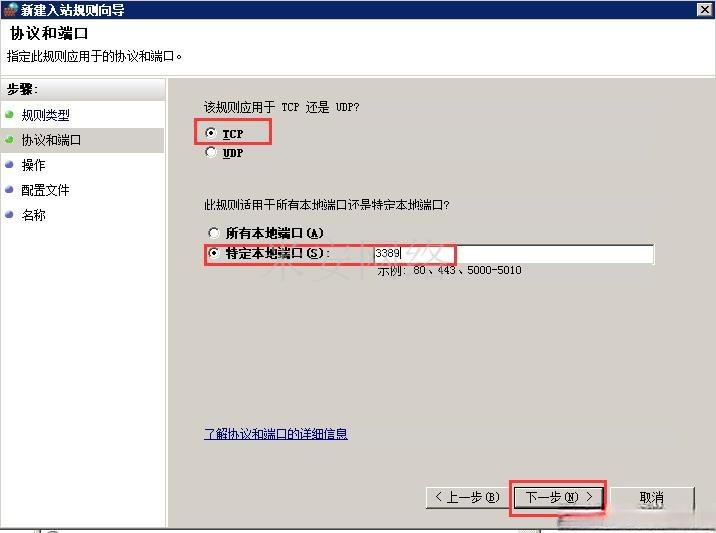Close the 新建入站规则向导 window
The height and width of the screenshot is (533, 716).
[705, 10]
